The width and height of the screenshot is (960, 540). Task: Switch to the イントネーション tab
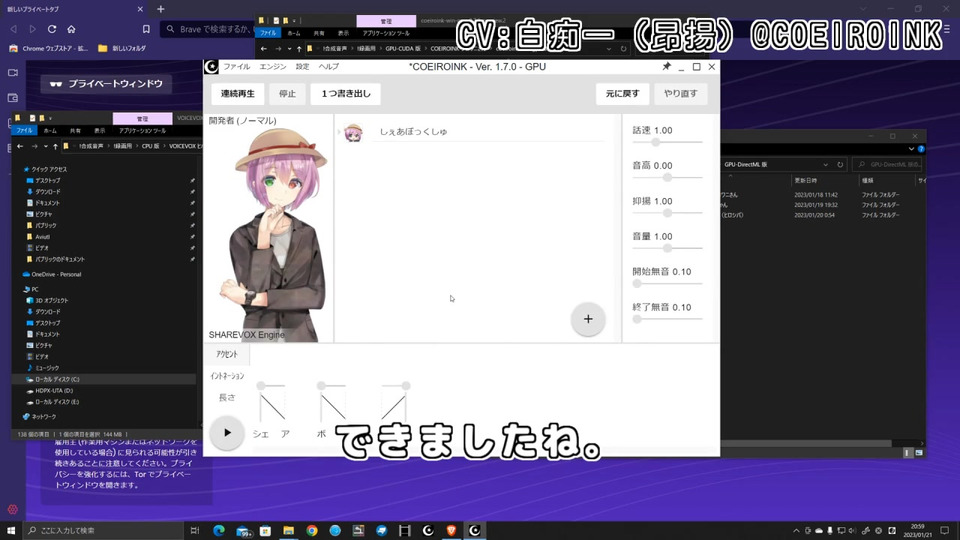click(x=227, y=376)
